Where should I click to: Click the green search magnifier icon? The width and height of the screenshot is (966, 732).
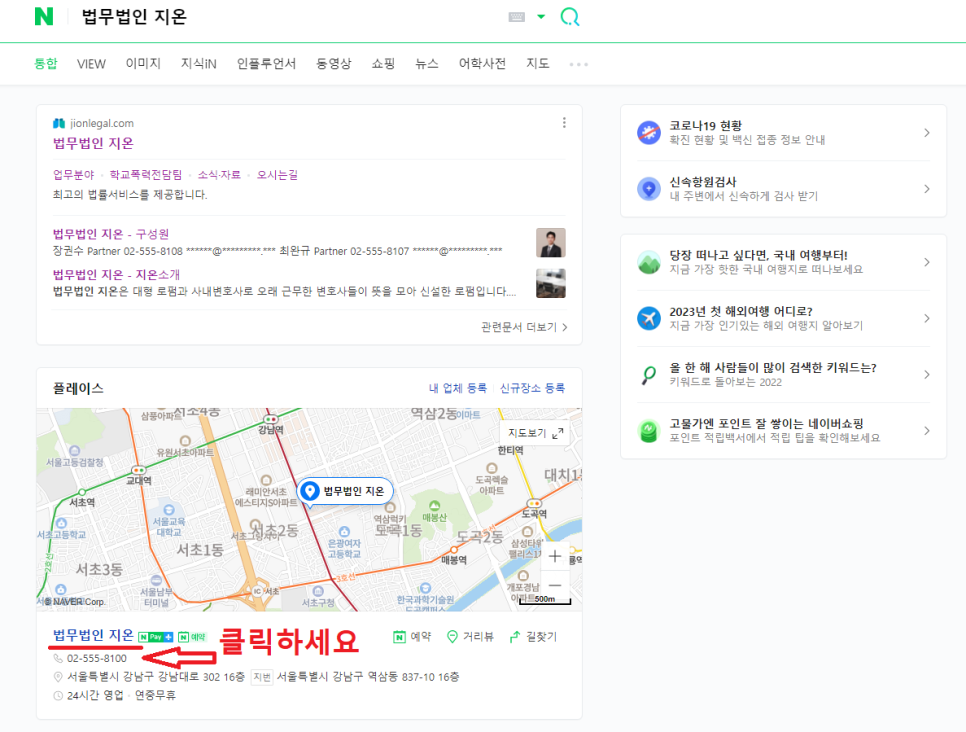570,17
